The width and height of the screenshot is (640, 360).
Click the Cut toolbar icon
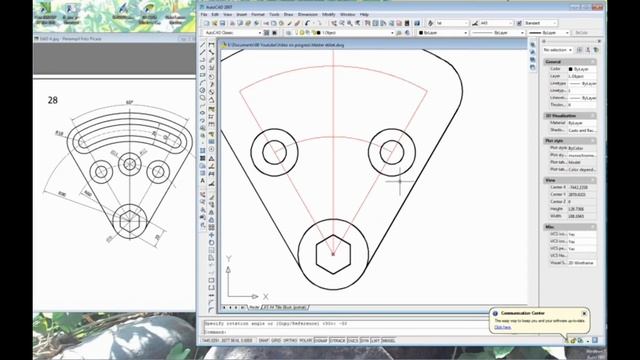[x=266, y=23]
